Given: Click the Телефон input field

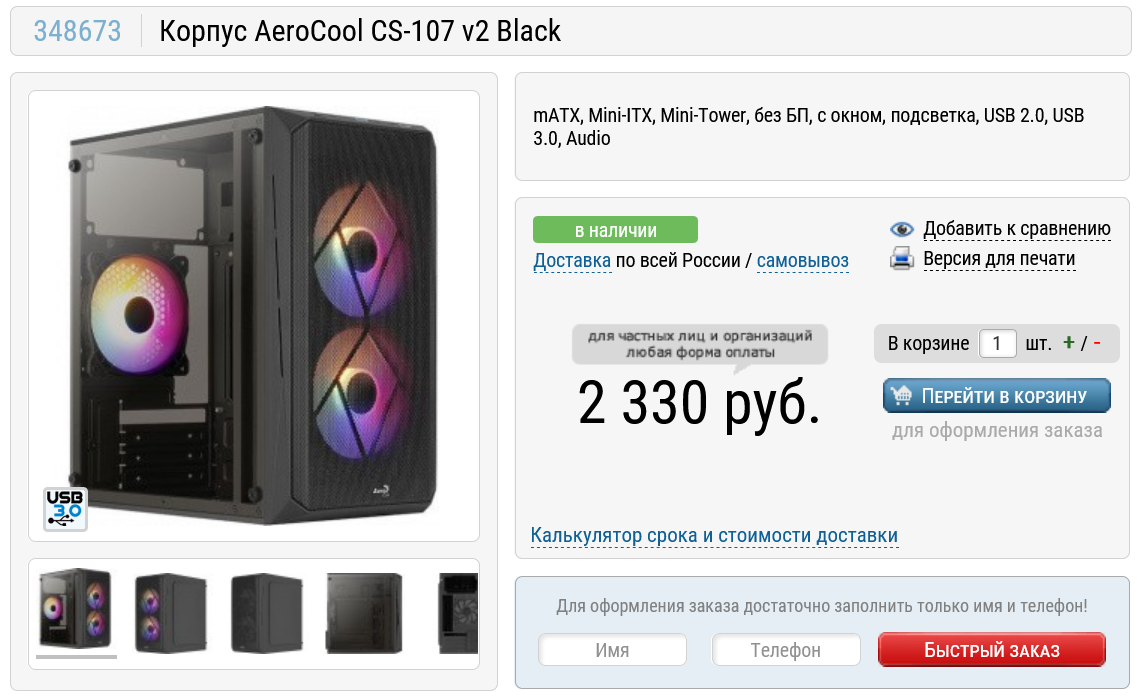Looking at the screenshot, I should coord(786,650).
